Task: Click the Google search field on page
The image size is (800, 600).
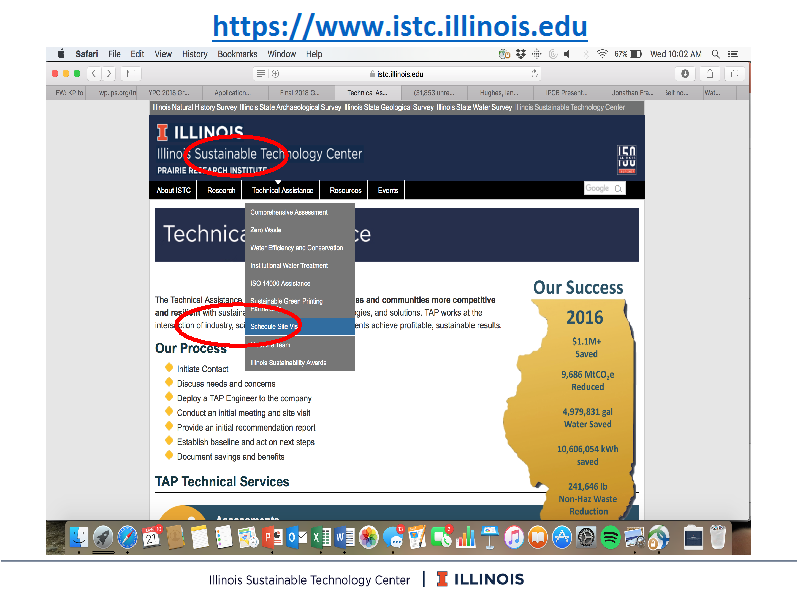Action: 598,188
